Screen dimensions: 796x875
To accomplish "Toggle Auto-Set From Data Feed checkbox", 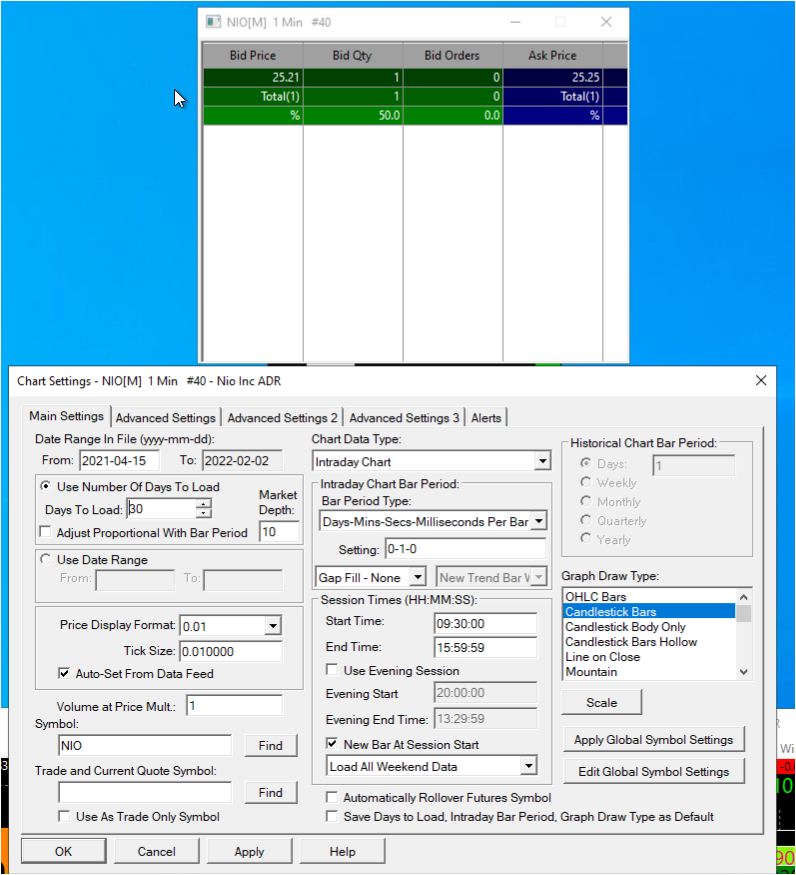I will click(64, 673).
